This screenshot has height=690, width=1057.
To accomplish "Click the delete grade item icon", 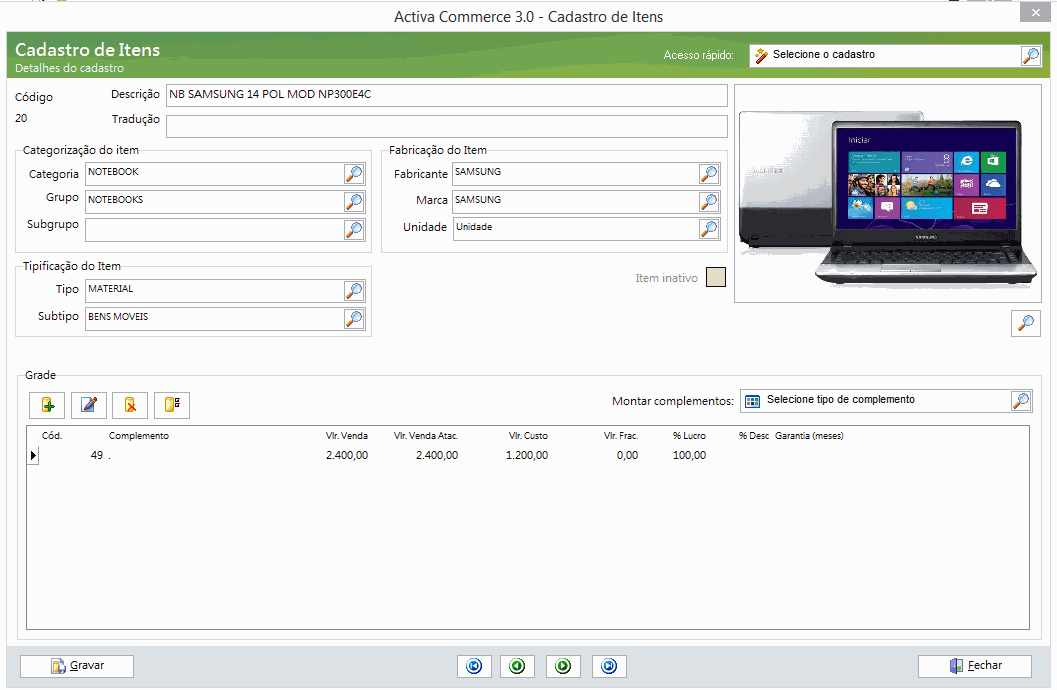I will (x=130, y=405).
